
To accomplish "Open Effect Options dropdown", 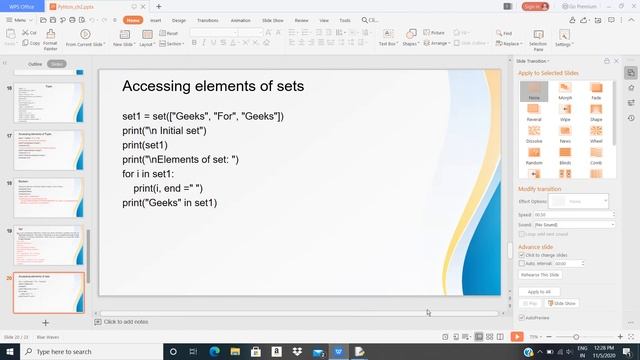I will [x=578, y=201].
